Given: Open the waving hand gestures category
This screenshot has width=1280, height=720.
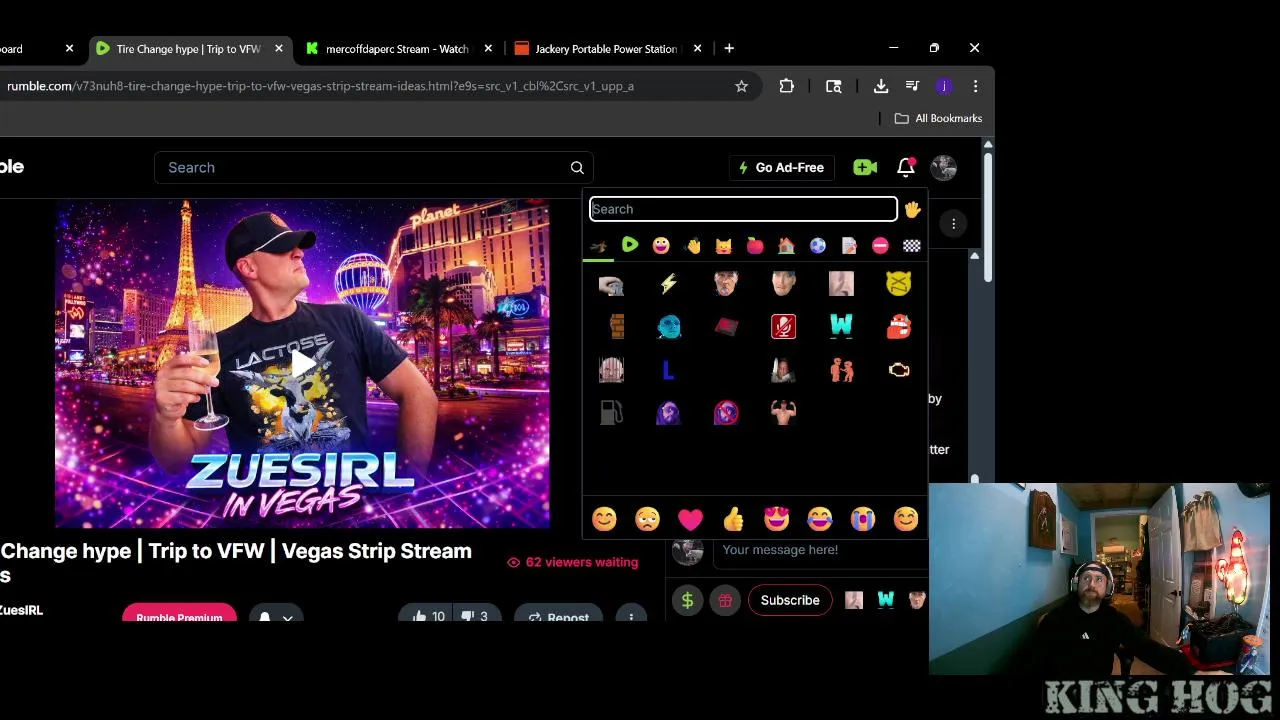Looking at the screenshot, I should coord(692,245).
